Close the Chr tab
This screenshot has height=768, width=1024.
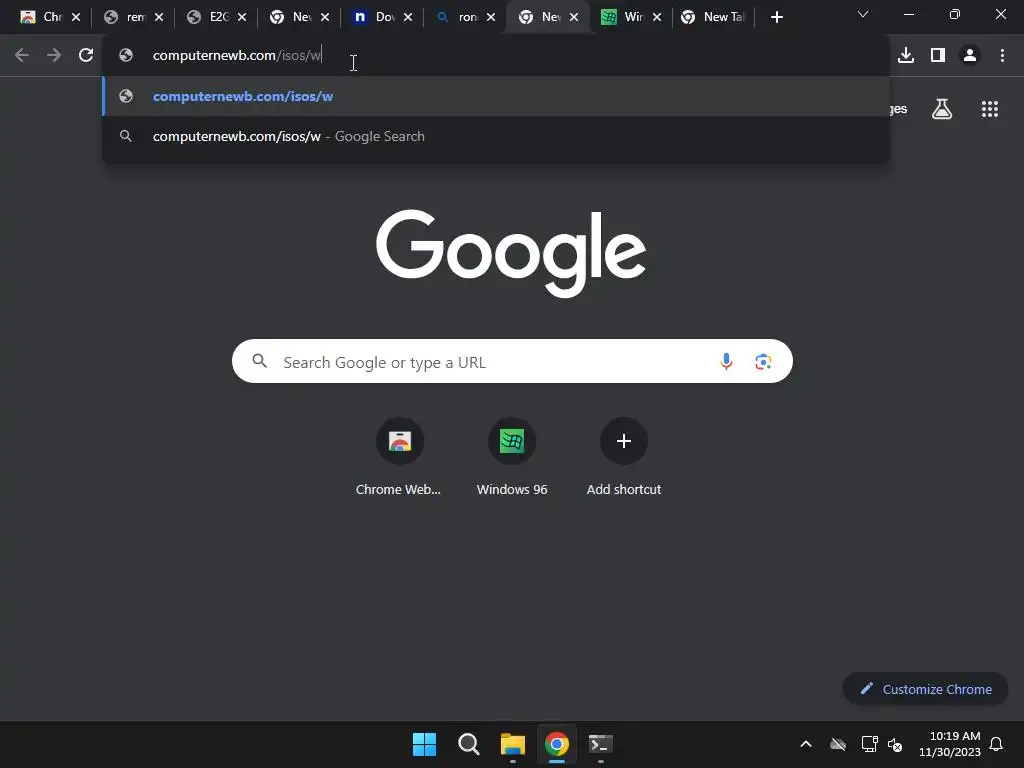[x=76, y=18]
